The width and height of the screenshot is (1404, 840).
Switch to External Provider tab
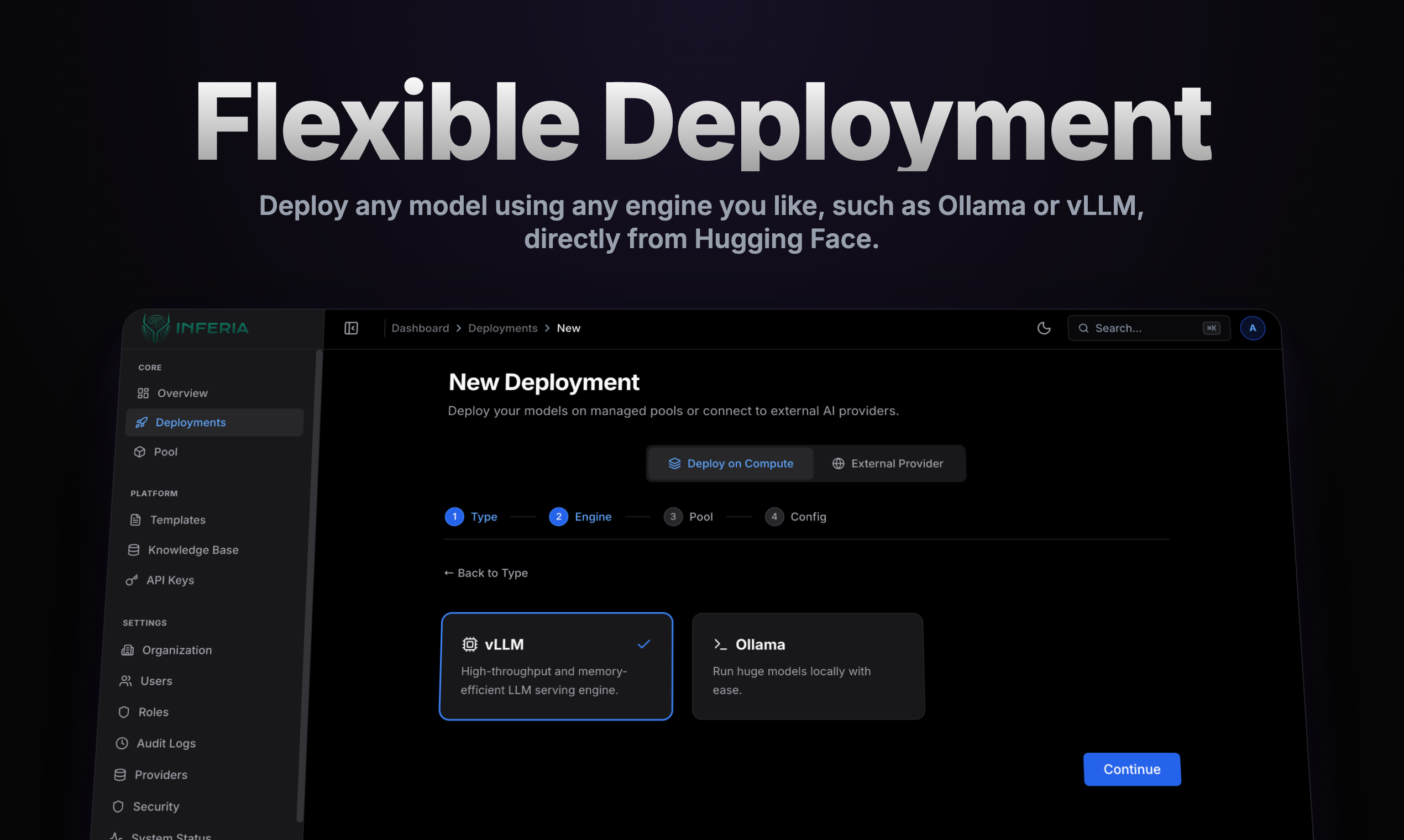tap(888, 464)
